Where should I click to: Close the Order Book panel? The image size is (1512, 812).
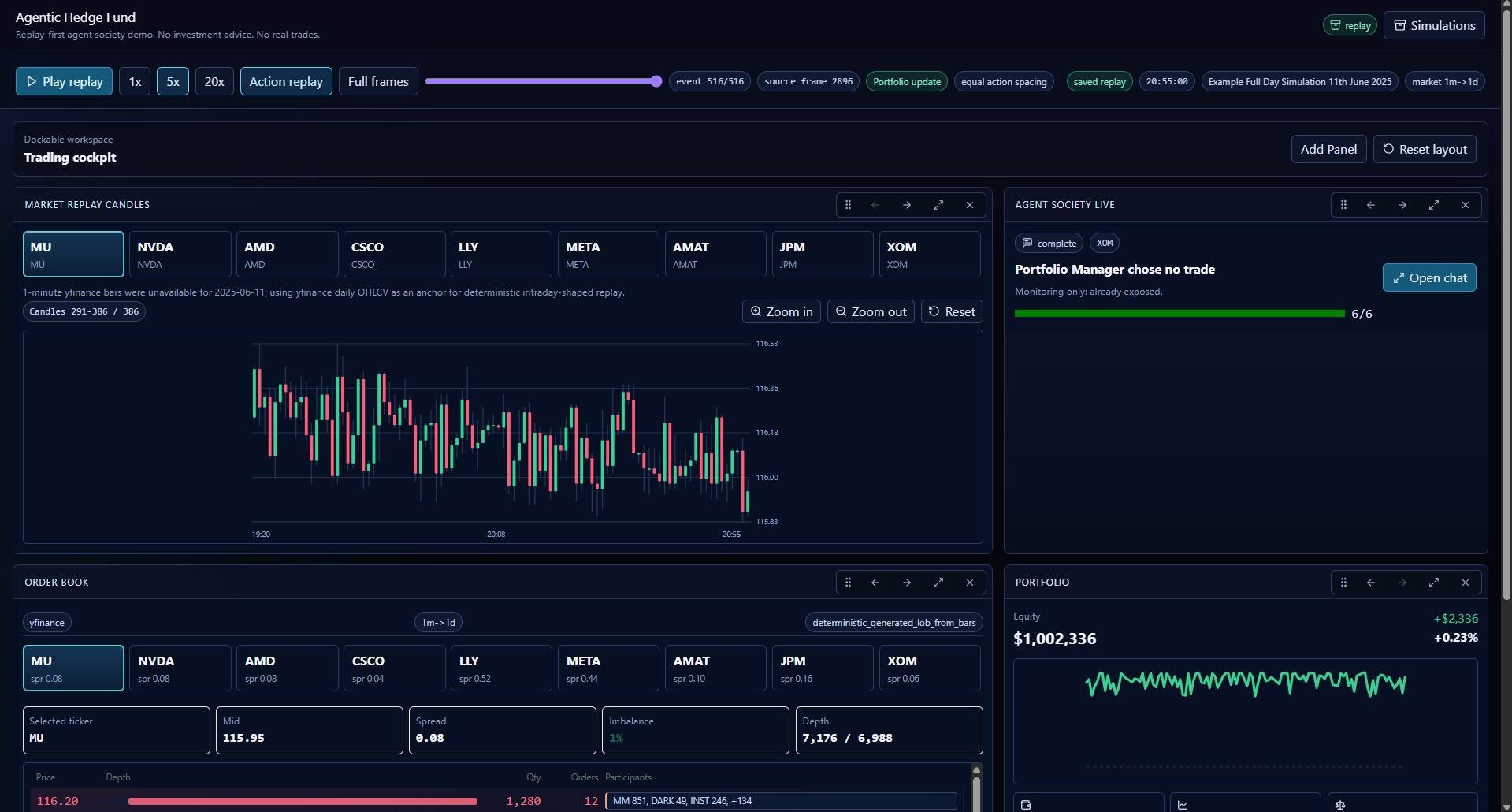[x=970, y=583]
